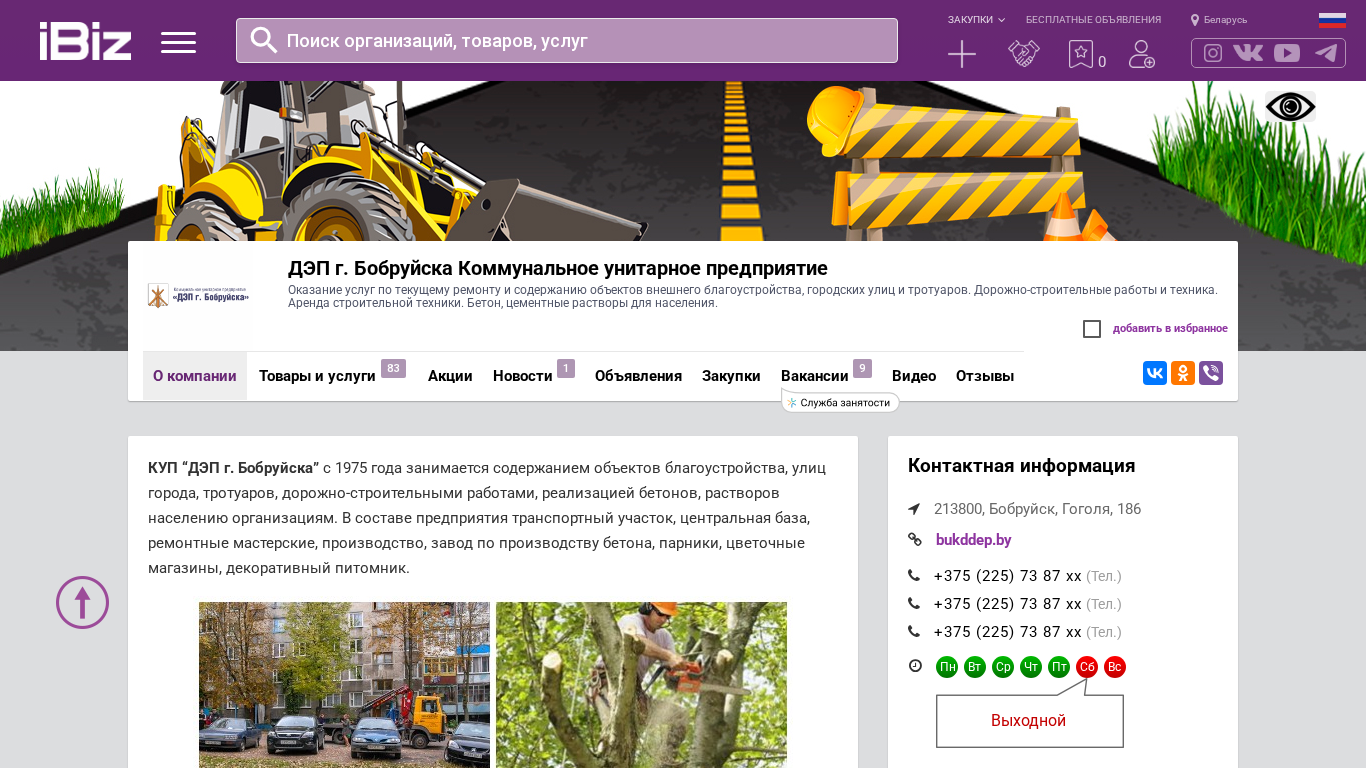Click the ДЭП г. Бобруйска company logo

[x=198, y=295]
